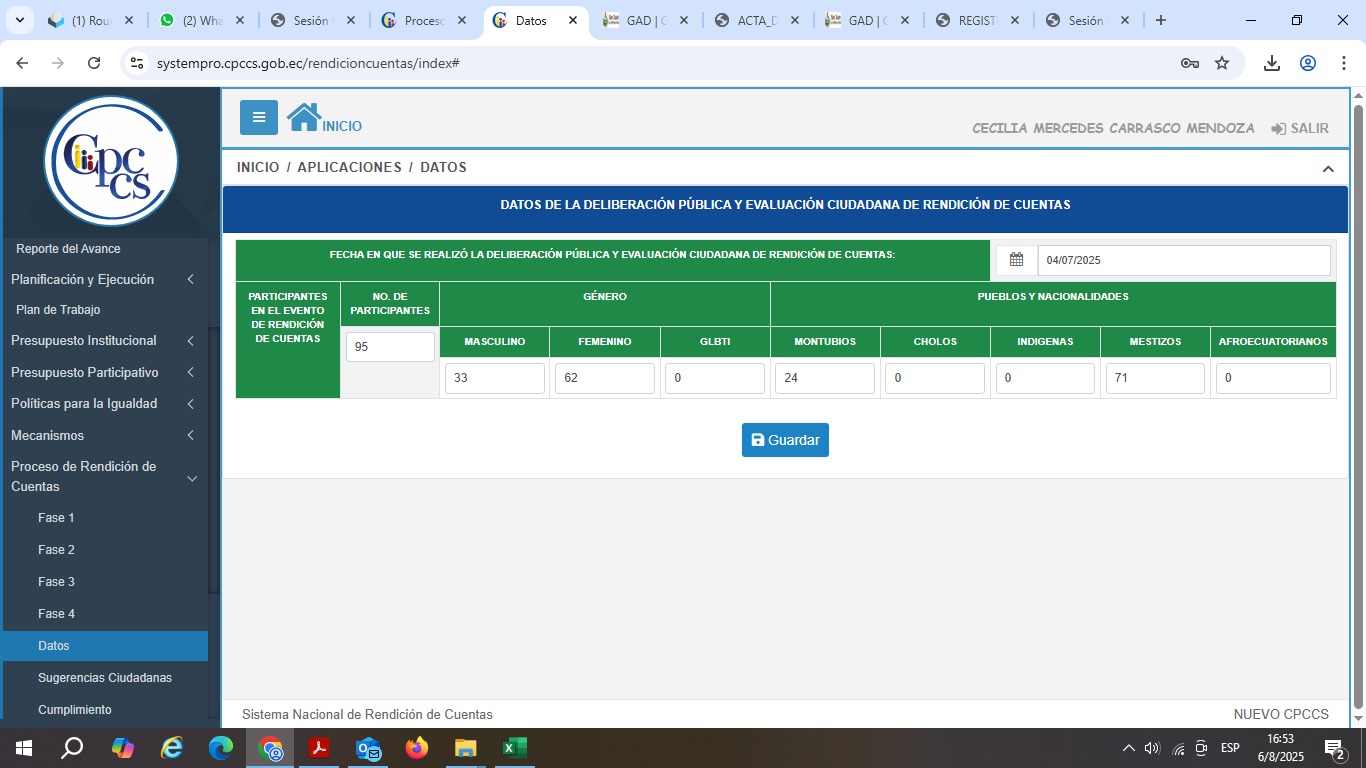Viewport: 1366px width, 768px height.
Task: Open Fase 3 in the sidebar
Action: pos(57,582)
